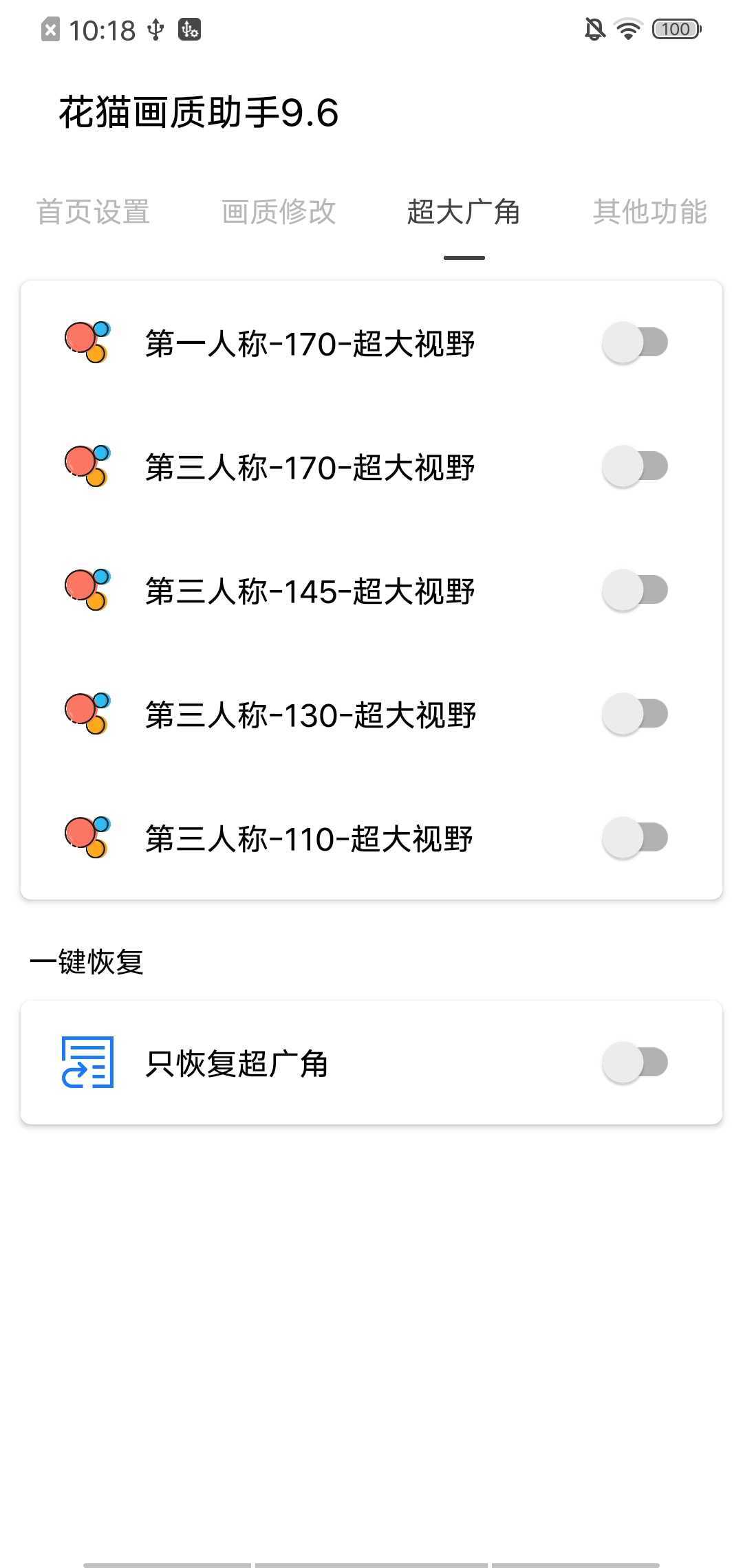Toggle the 只恢复超广角 restore switch
This screenshot has width=743, height=1568.
(635, 1063)
